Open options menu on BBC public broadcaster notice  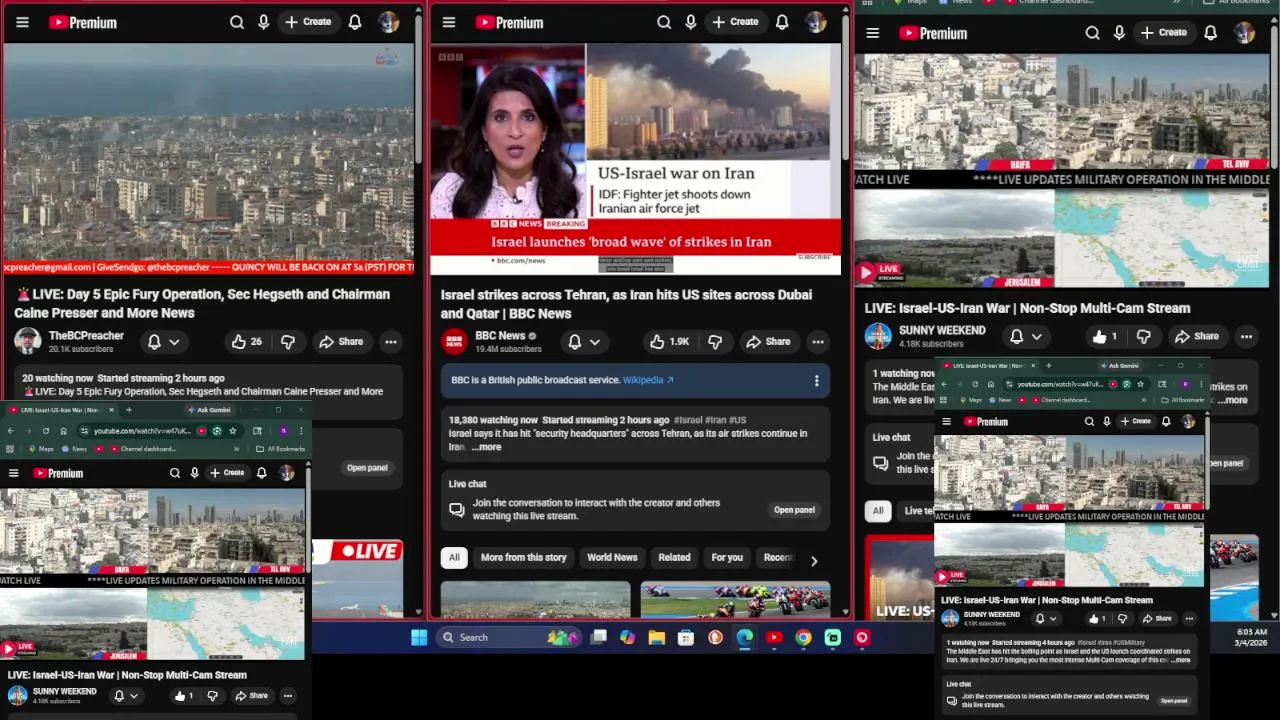pyautogui.click(x=816, y=380)
